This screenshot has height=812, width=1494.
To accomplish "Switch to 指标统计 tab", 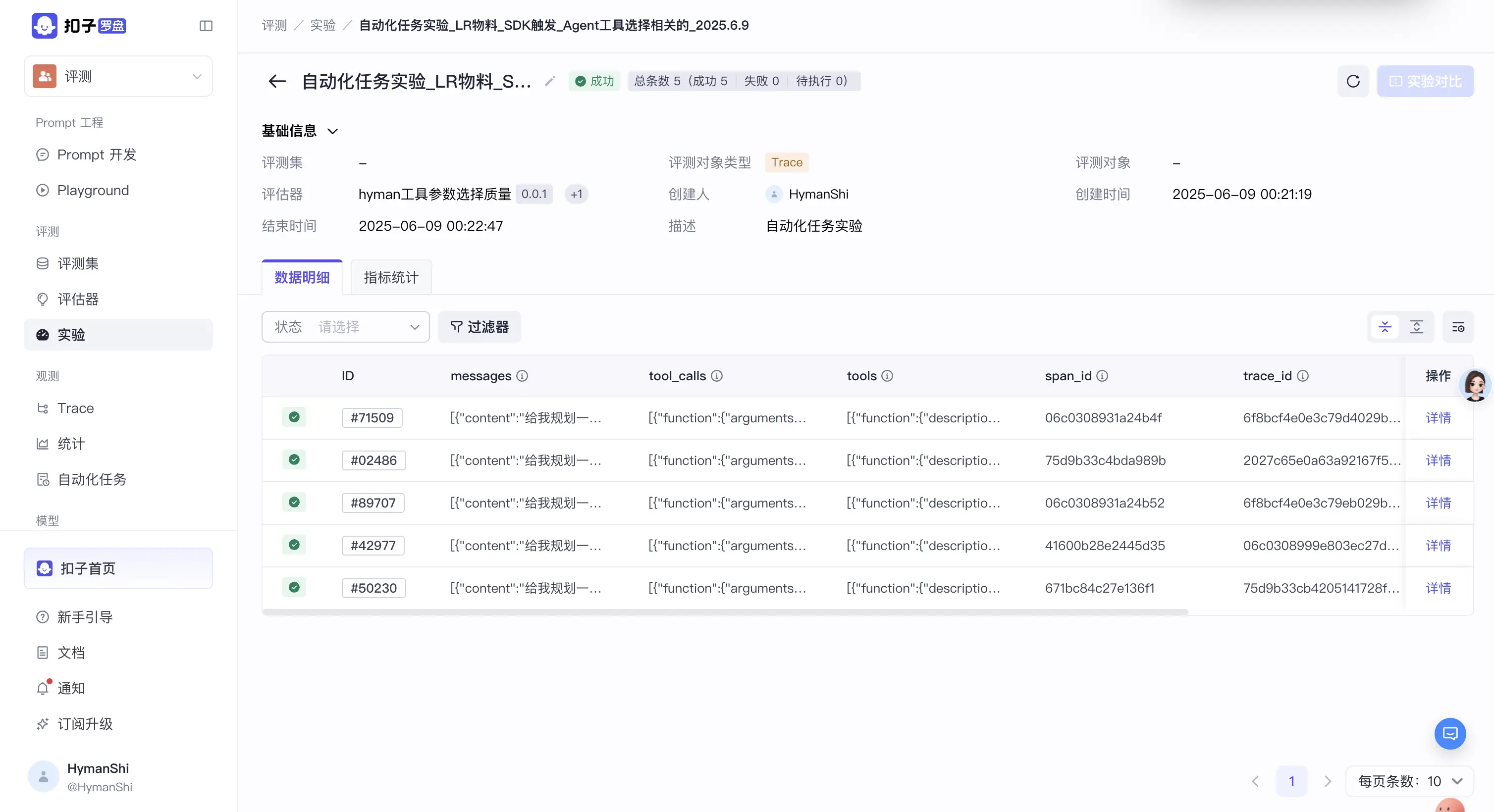I will click(391, 278).
